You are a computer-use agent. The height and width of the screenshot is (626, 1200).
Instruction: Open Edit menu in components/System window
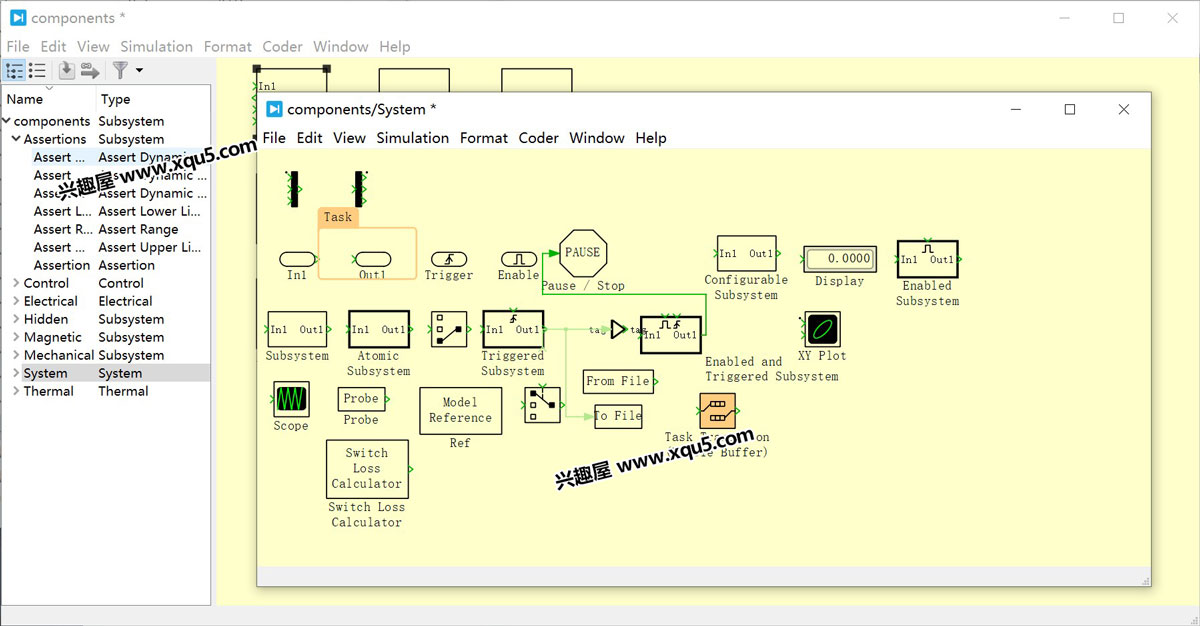(x=309, y=138)
